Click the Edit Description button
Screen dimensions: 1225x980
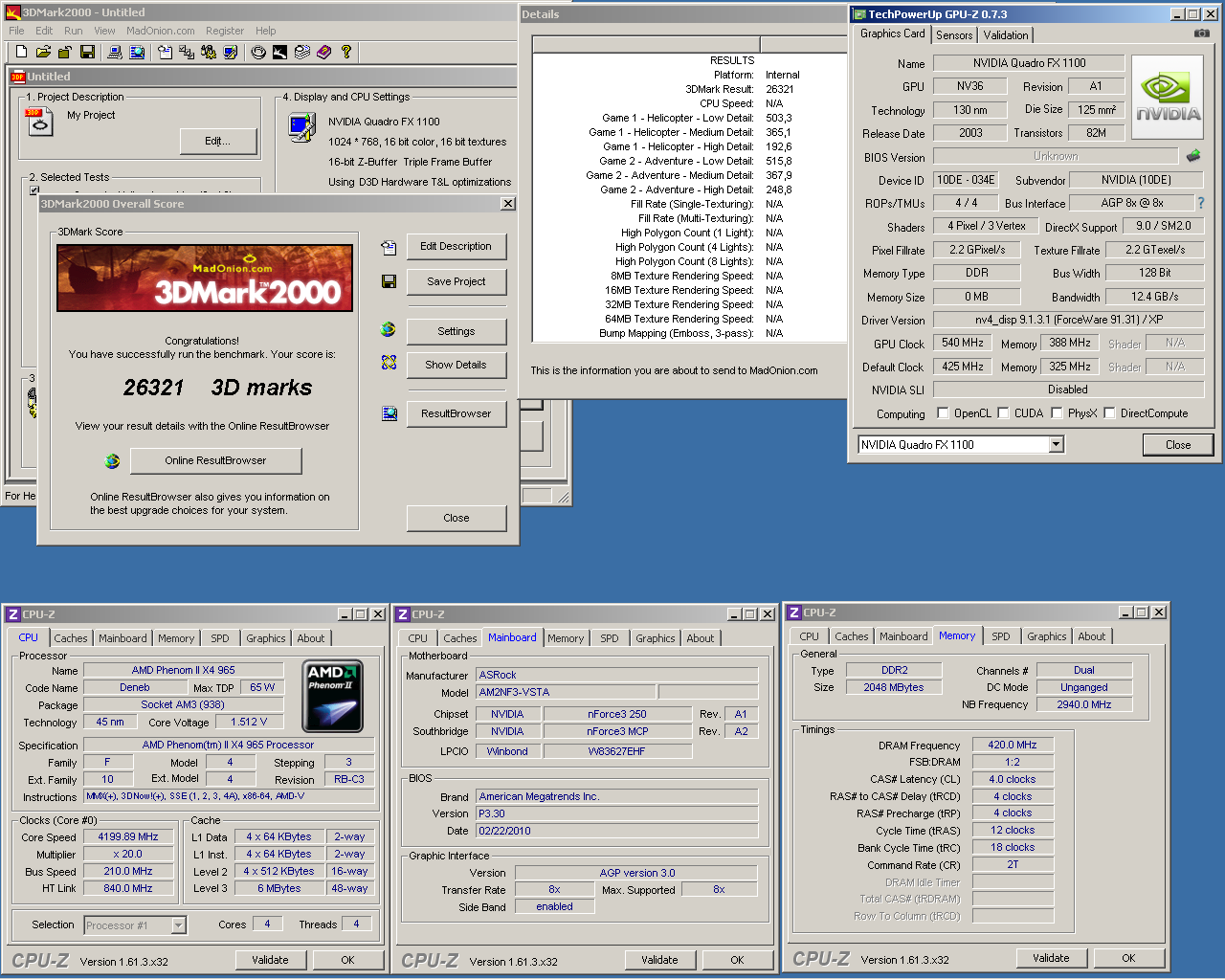(x=457, y=246)
